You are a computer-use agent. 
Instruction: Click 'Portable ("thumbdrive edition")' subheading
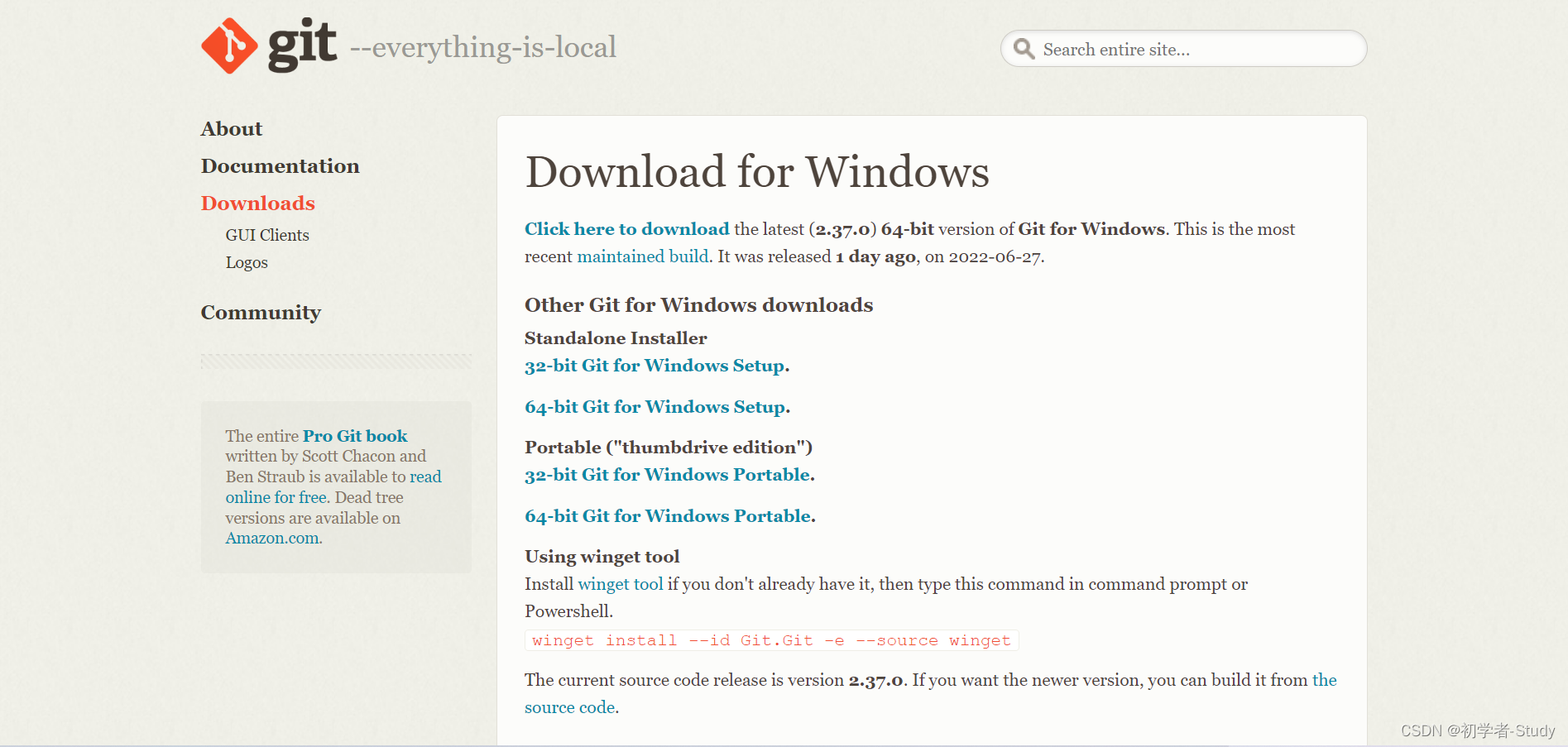pos(669,448)
